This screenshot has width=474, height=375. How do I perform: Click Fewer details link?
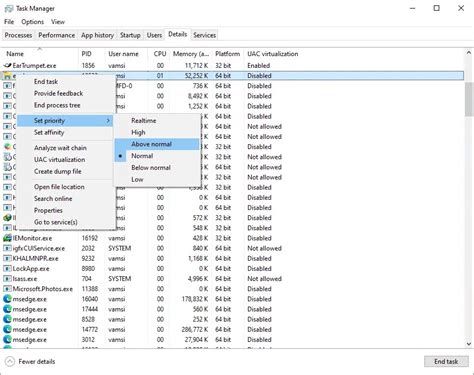point(37,361)
